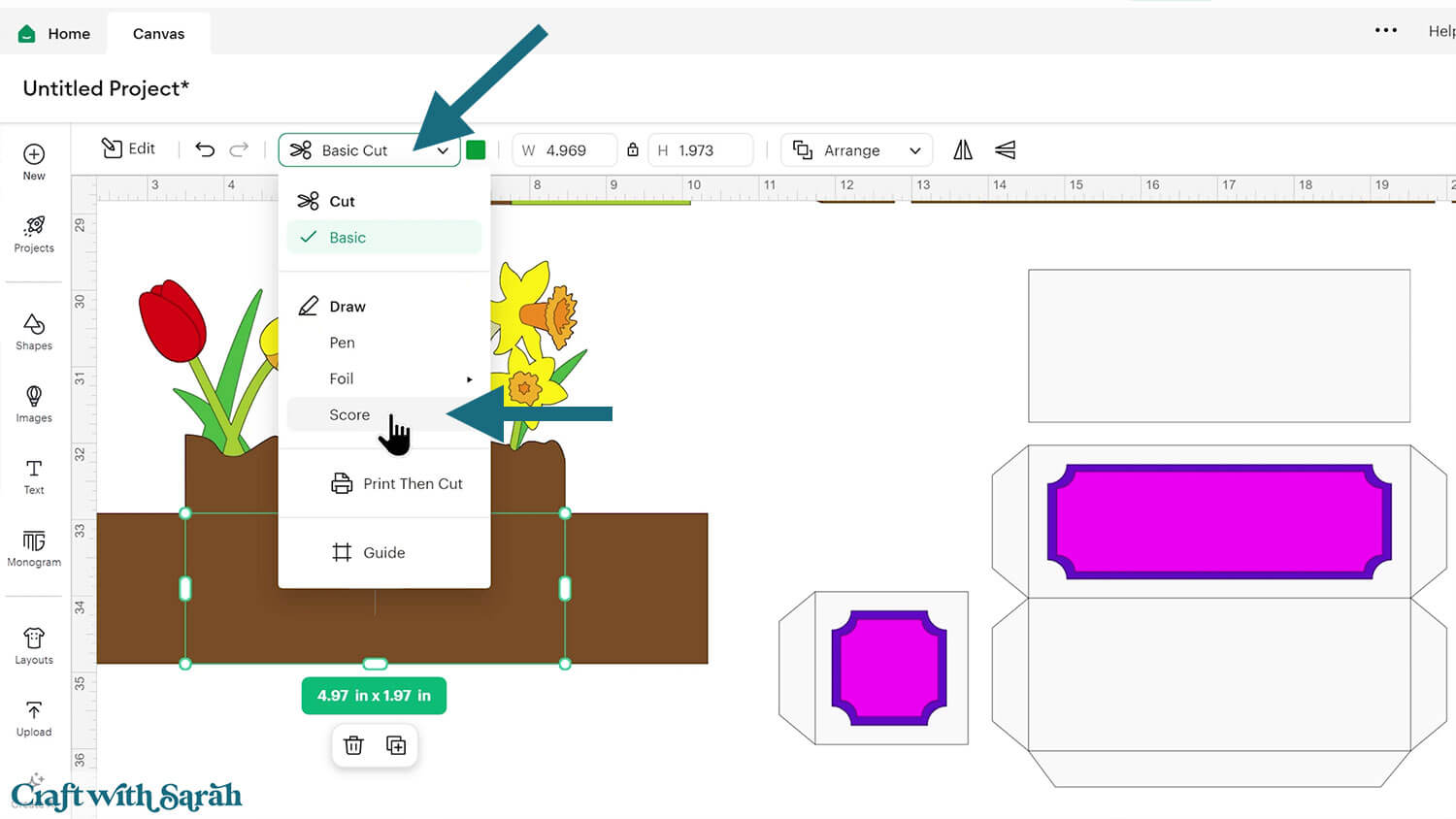Switch to the Canvas tab

[158, 33]
